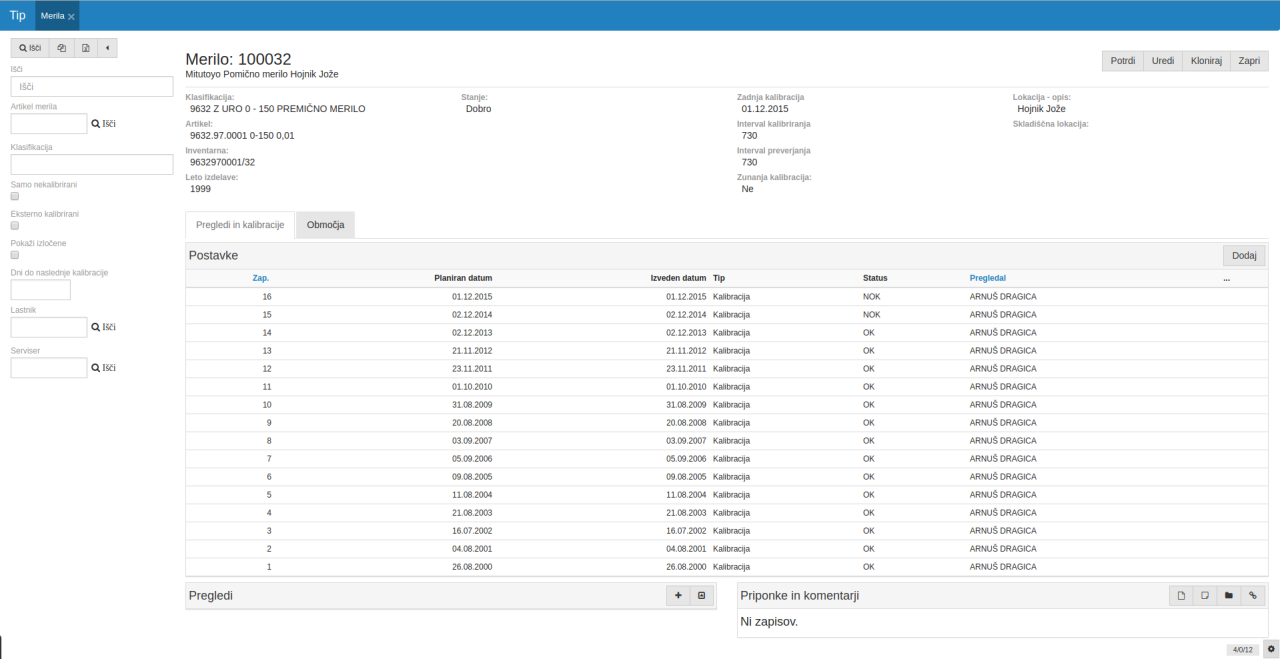Click the link icon in Priponke panel
This screenshot has height=659, width=1280.
[x=1252, y=596]
